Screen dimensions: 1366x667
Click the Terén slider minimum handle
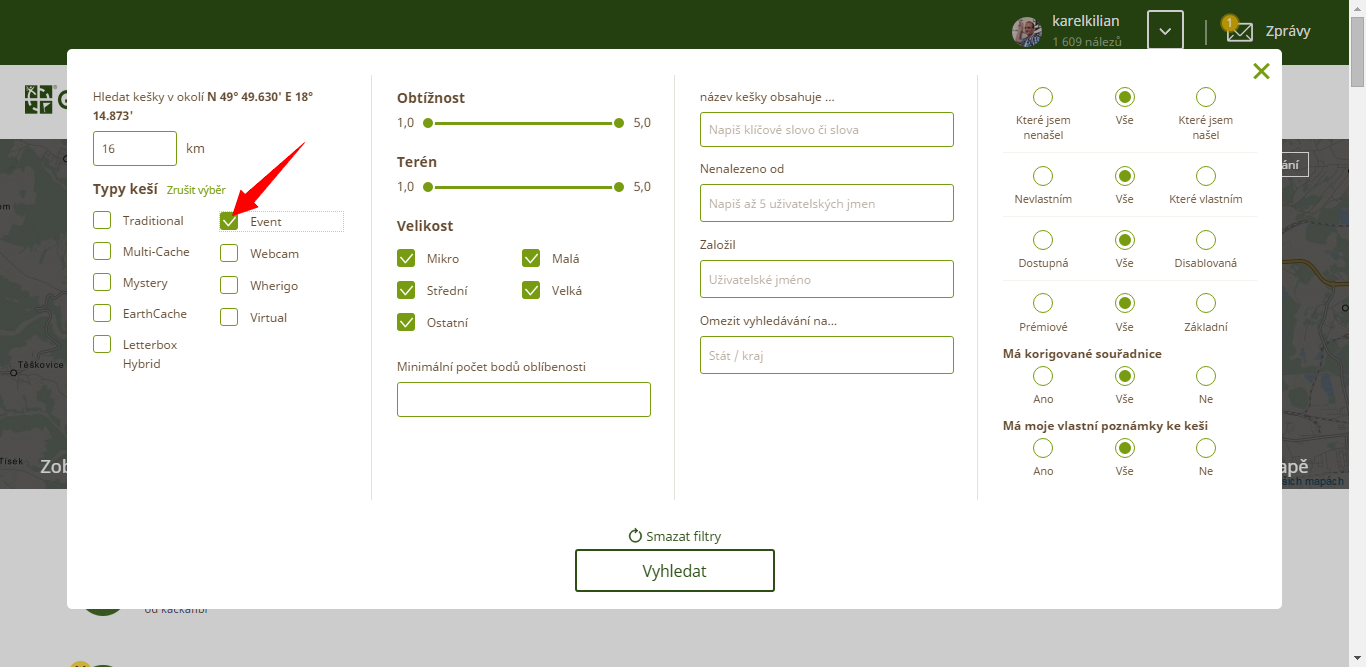(x=428, y=187)
